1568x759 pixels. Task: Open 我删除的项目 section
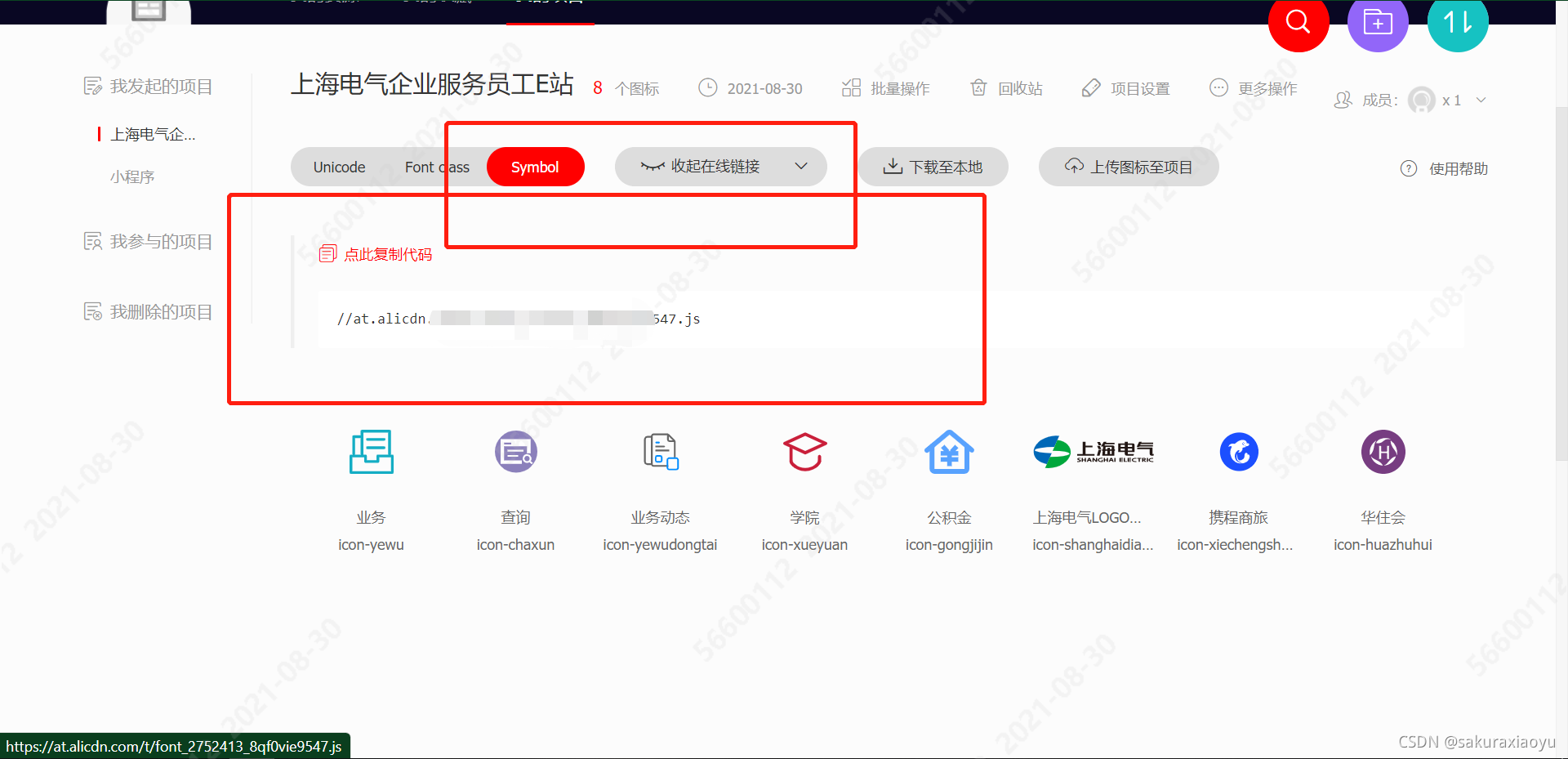coord(149,311)
